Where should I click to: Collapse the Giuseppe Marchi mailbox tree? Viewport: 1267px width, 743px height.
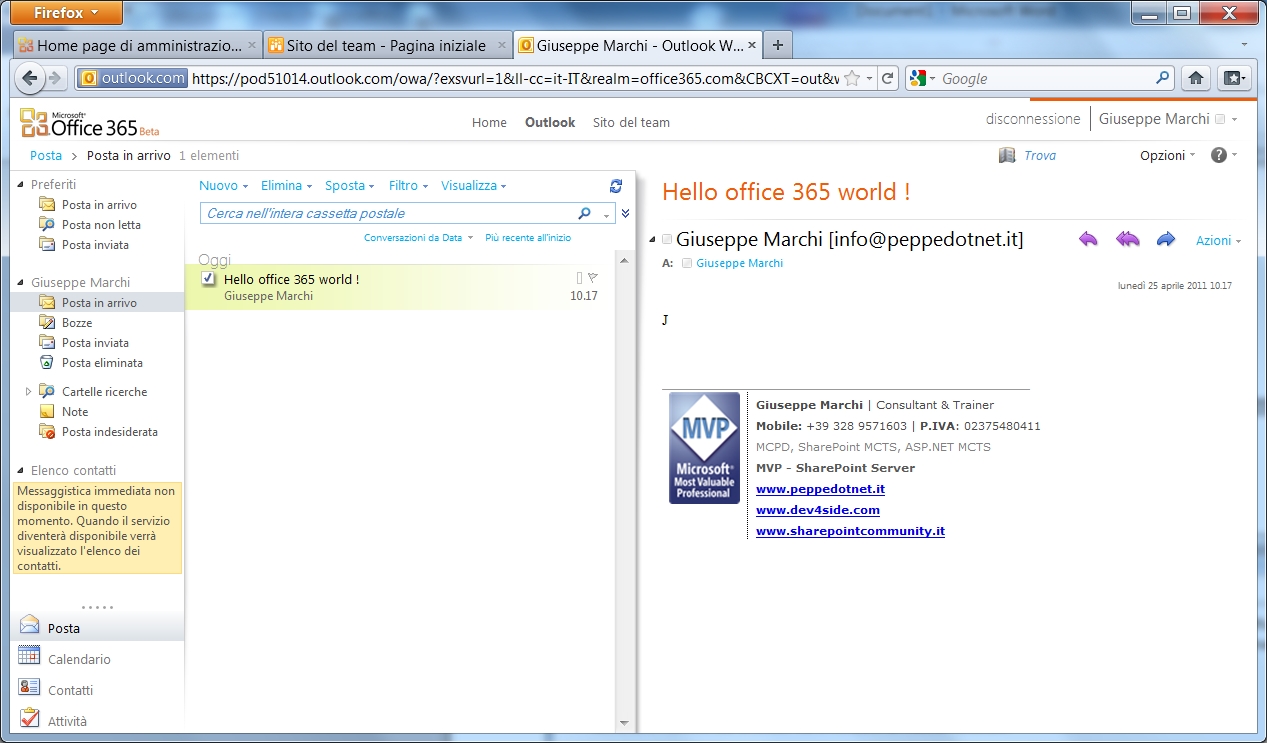click(x=22, y=283)
